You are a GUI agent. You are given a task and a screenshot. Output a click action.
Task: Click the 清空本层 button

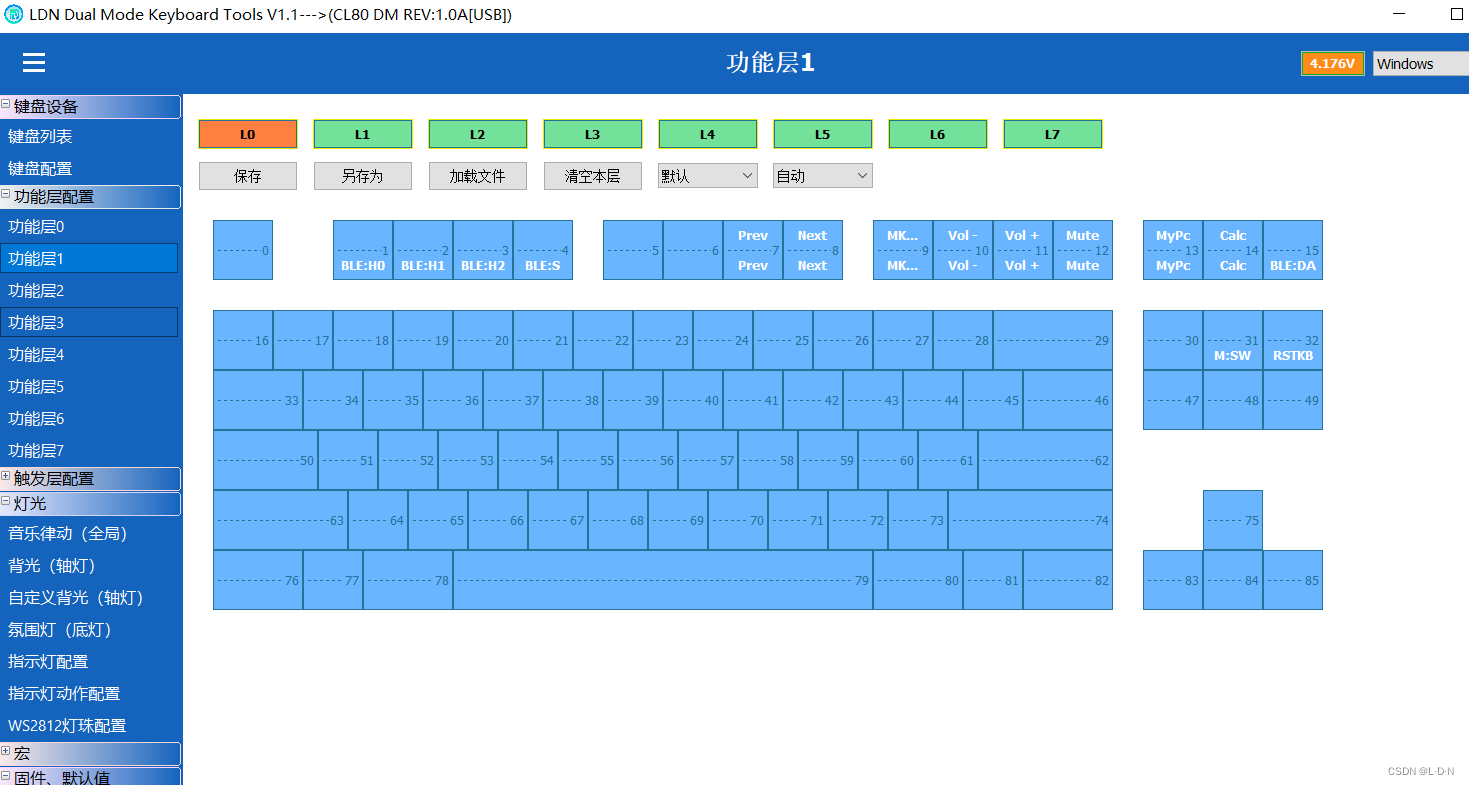click(592, 176)
